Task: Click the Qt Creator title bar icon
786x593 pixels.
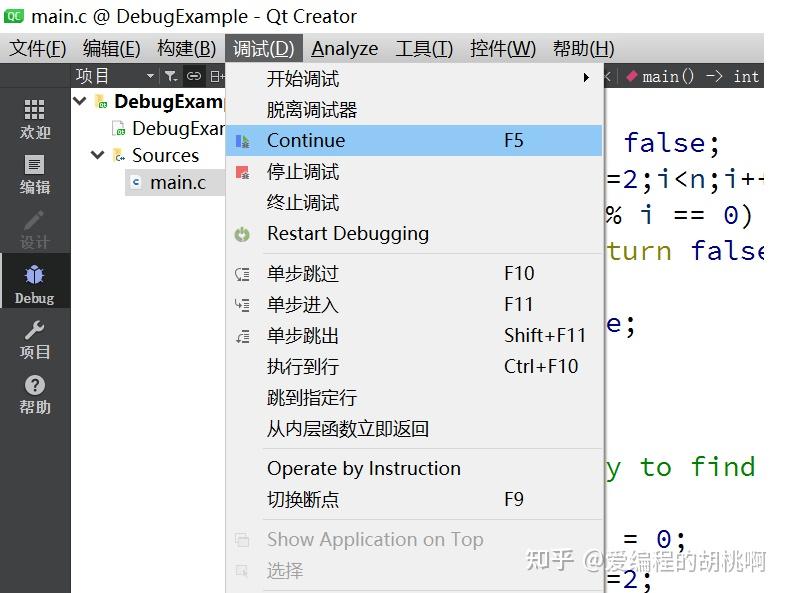Action: click(x=14, y=16)
